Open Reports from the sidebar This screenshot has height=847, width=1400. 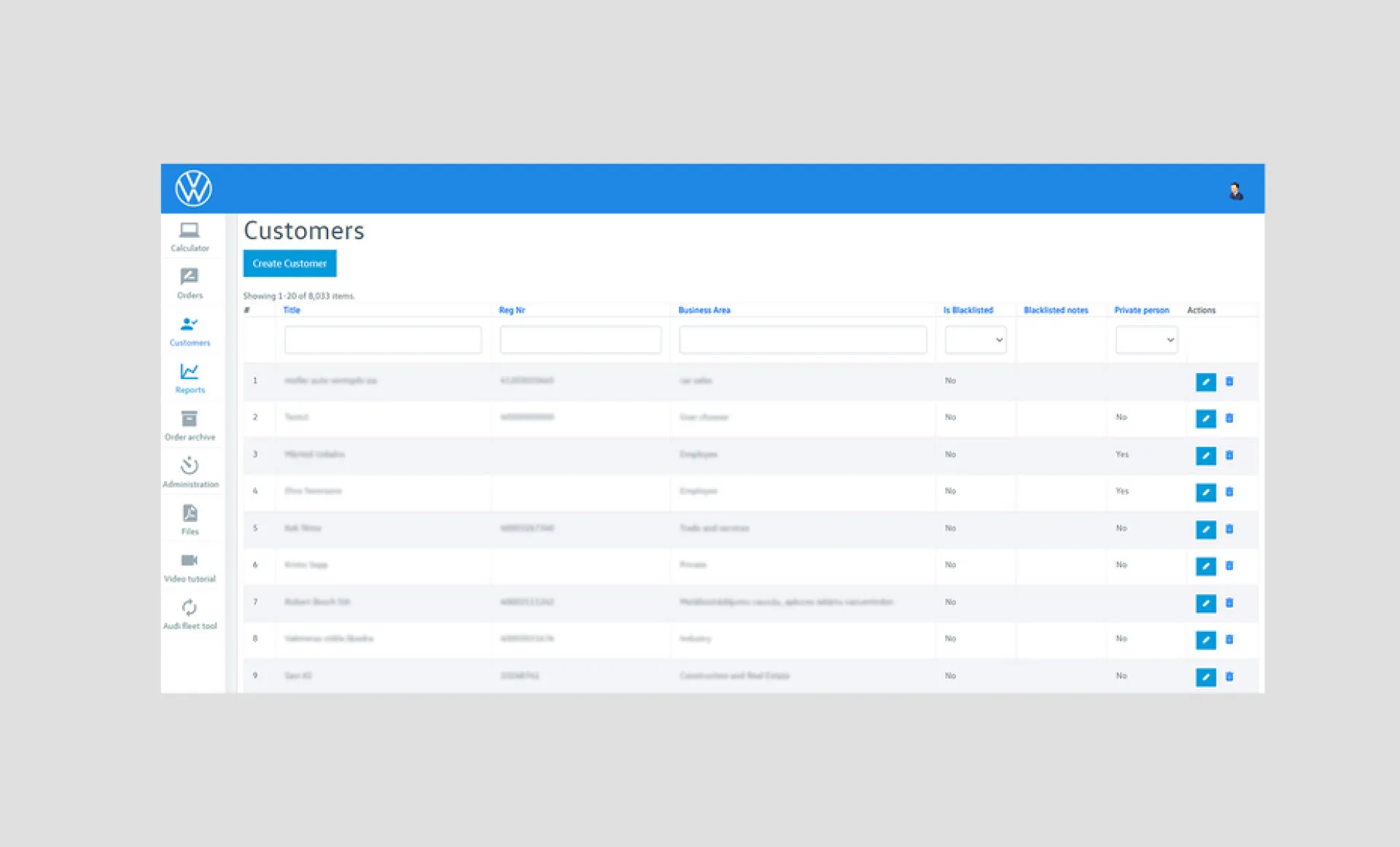click(190, 379)
